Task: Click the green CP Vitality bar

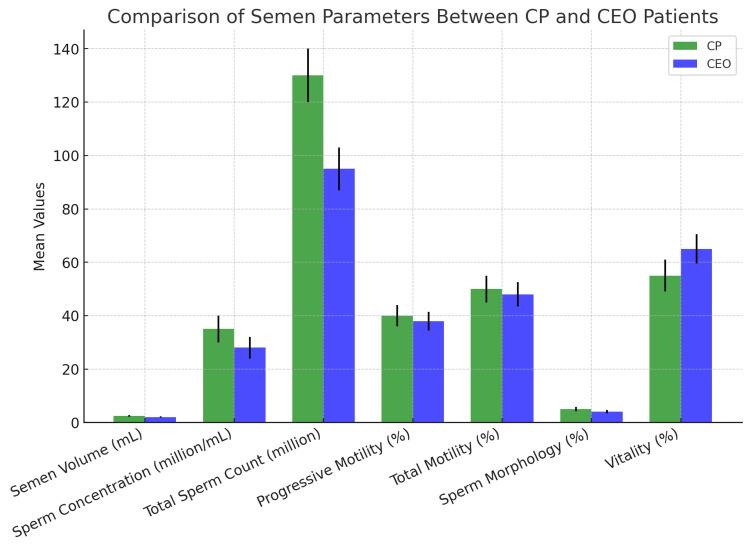Action: click(x=665, y=349)
